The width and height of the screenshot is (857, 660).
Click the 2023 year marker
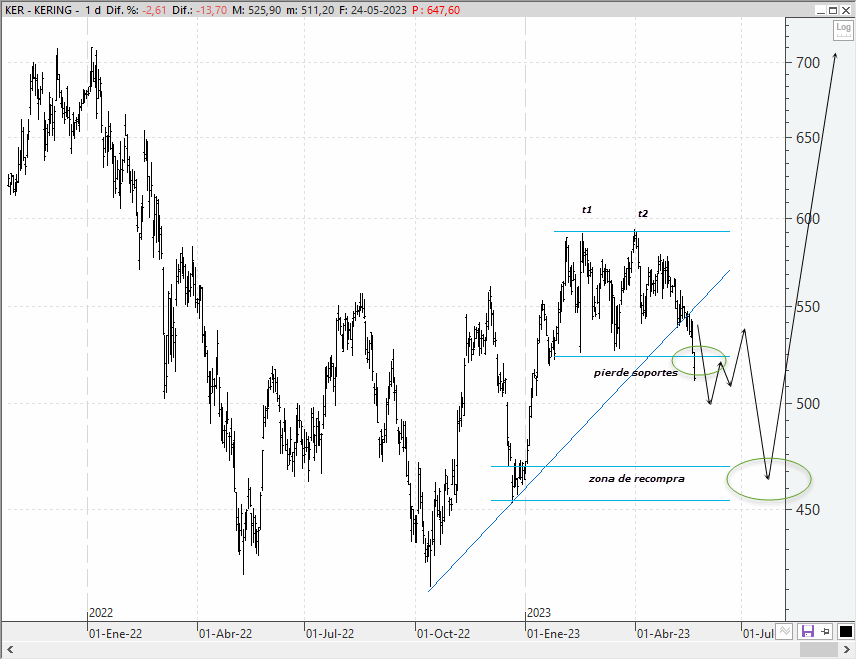point(539,613)
